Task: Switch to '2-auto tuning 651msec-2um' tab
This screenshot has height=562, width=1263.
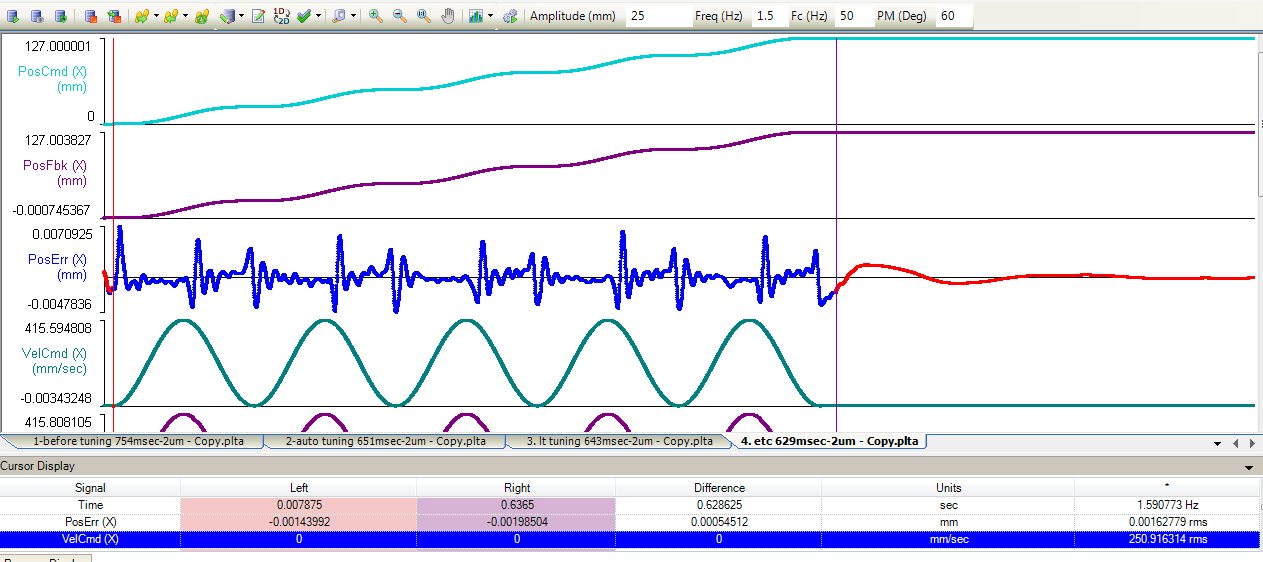Action: 386,441
